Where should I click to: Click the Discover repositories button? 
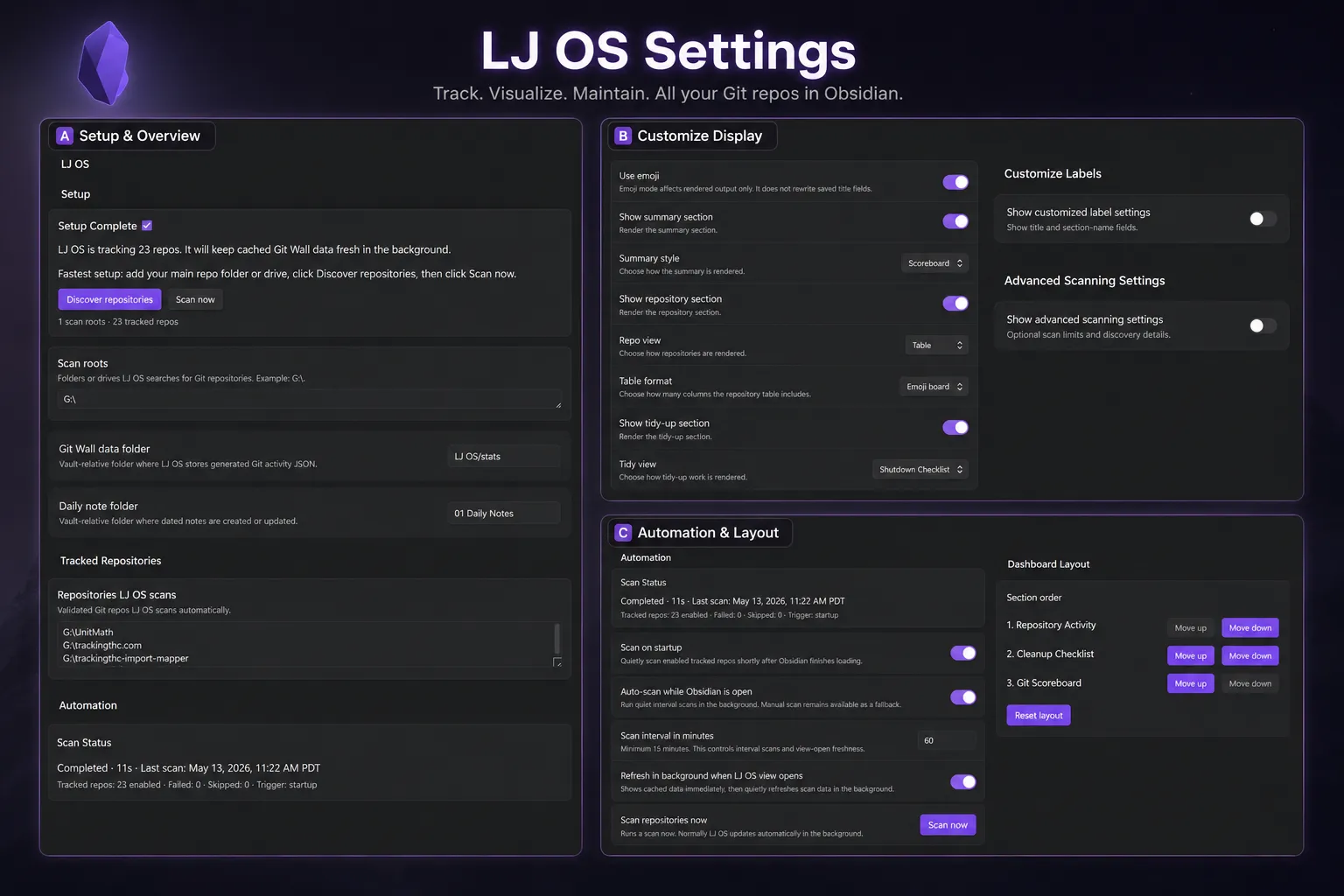coord(109,299)
